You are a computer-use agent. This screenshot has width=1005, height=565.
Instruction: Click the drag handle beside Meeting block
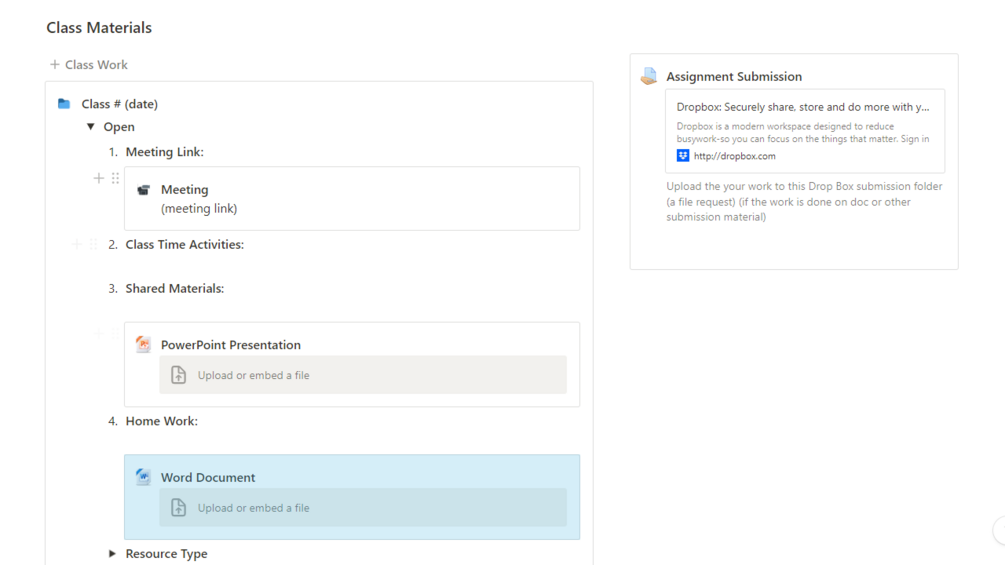click(115, 178)
